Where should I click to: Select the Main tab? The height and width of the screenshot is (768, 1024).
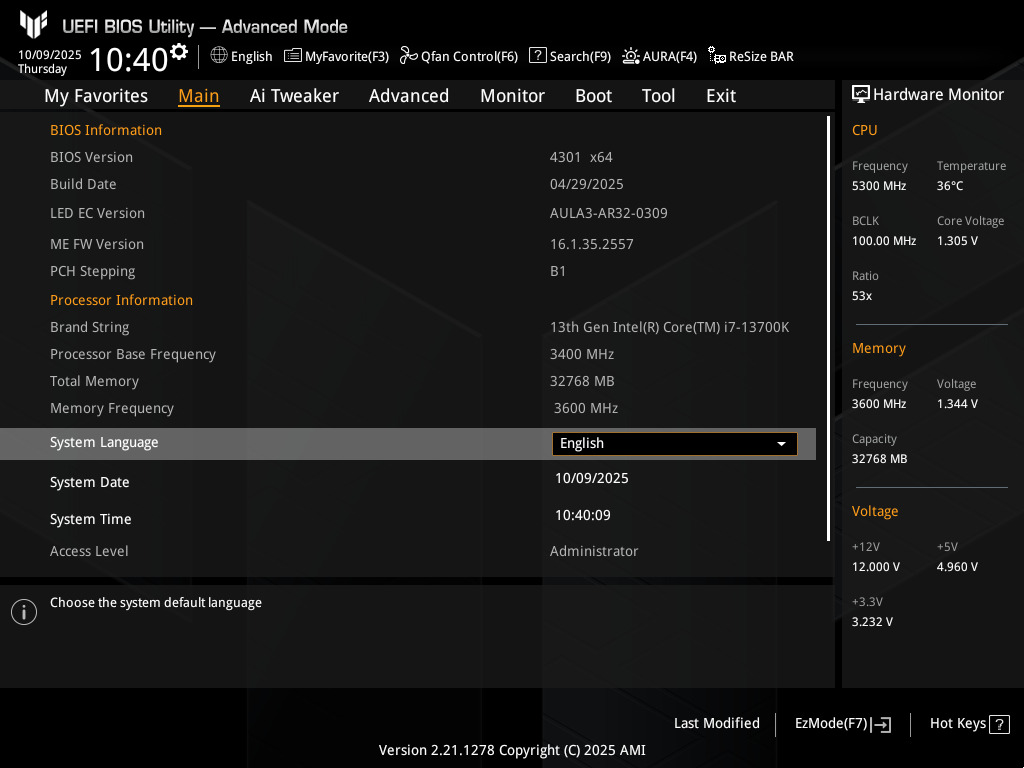[199, 96]
